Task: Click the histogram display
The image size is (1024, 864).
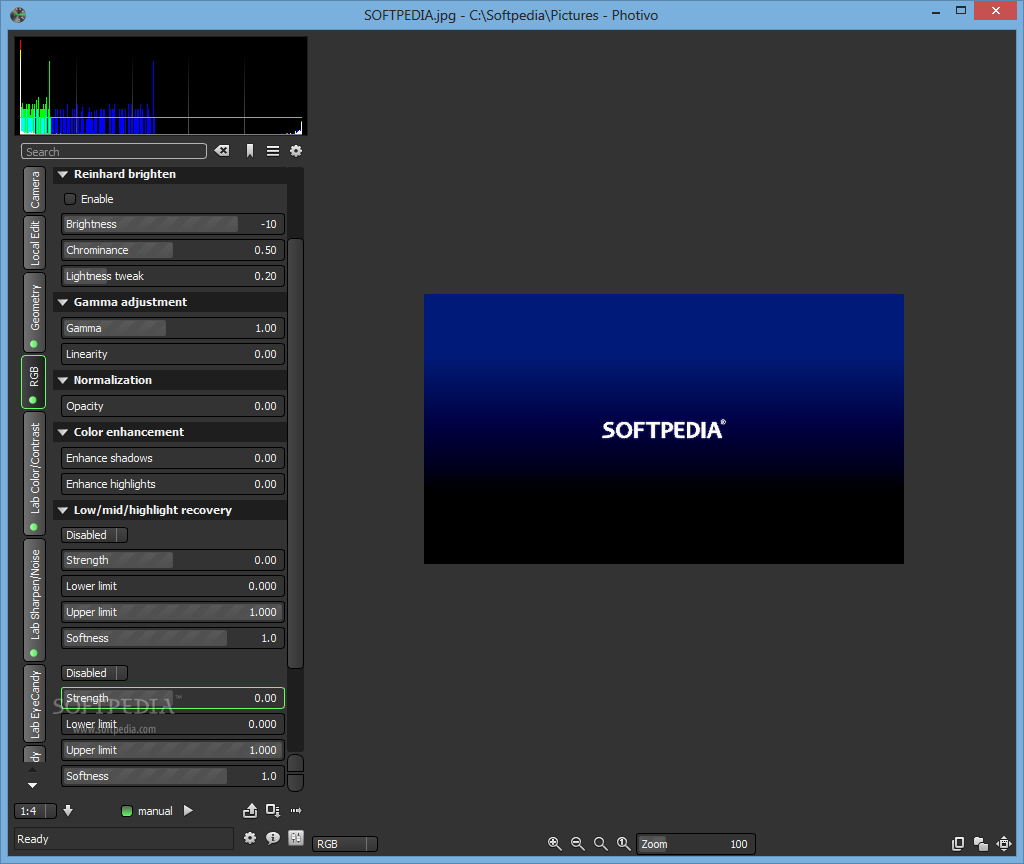Action: [x=161, y=86]
